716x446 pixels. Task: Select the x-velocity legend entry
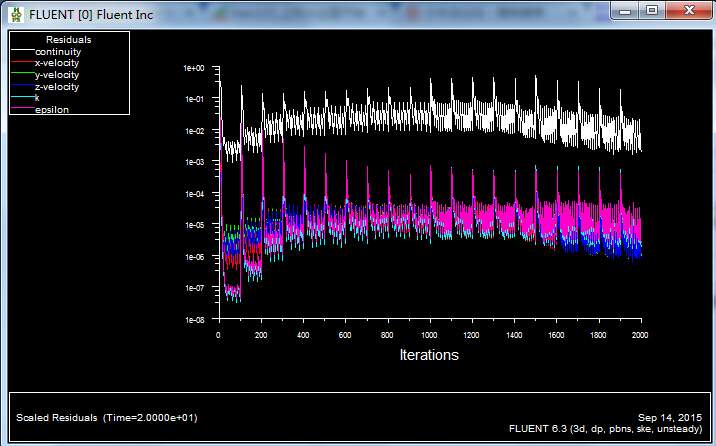click(56, 63)
